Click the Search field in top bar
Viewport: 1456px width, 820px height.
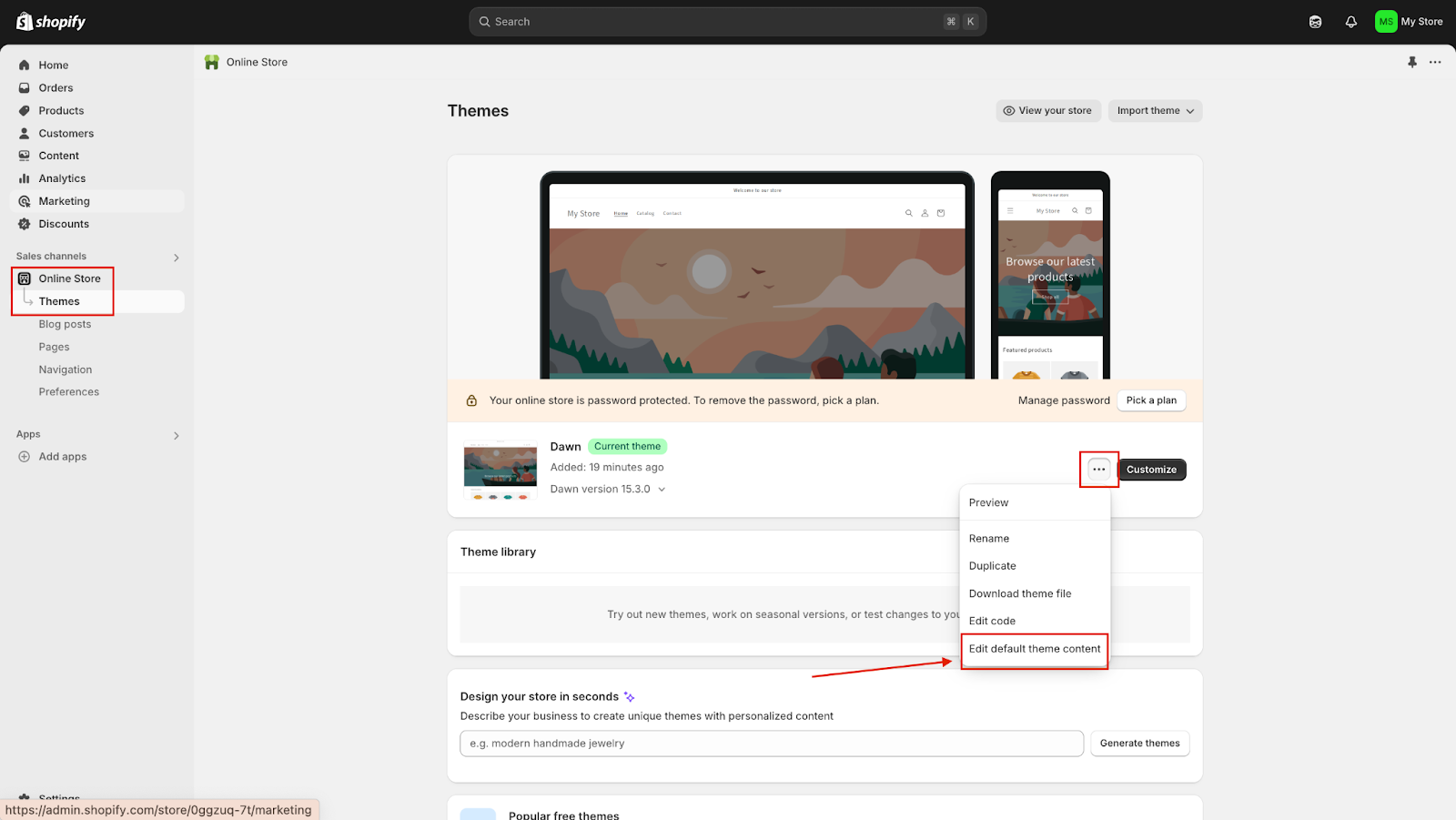click(x=727, y=22)
